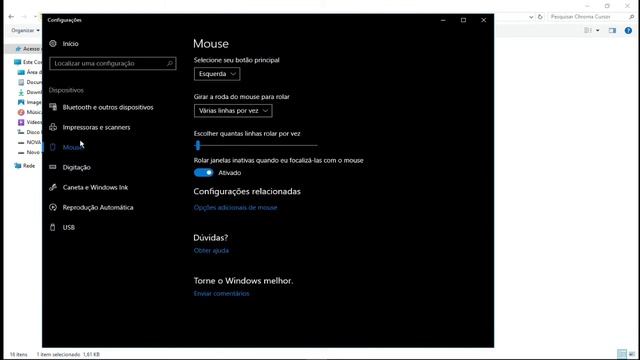Open Impressoras e scanners
Image resolution: width=640 pixels, height=360 pixels.
[x=96, y=127]
